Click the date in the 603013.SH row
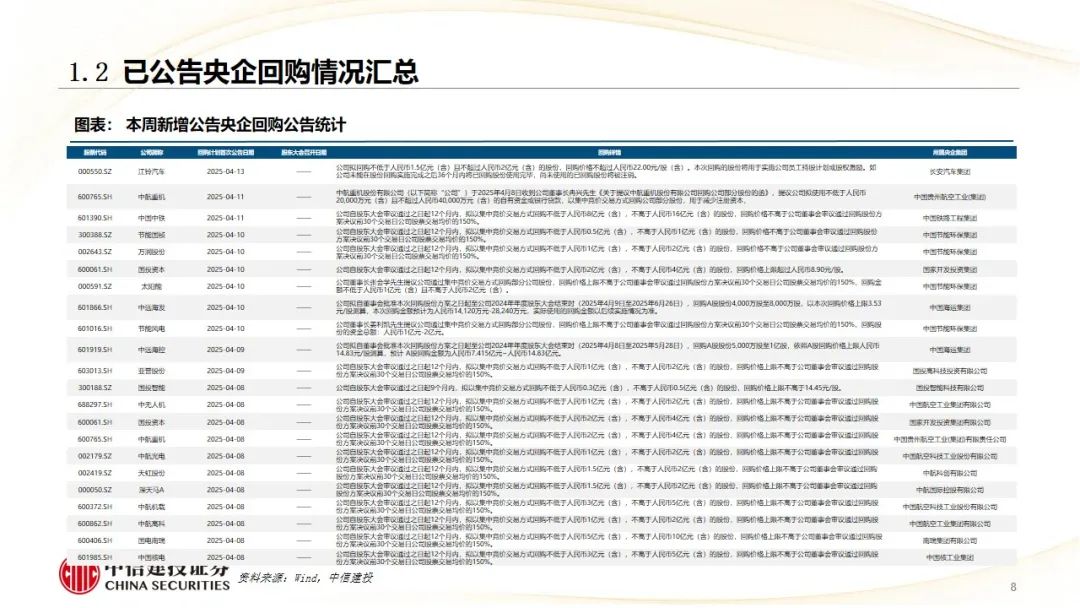1080x608 pixels. click(x=225, y=371)
